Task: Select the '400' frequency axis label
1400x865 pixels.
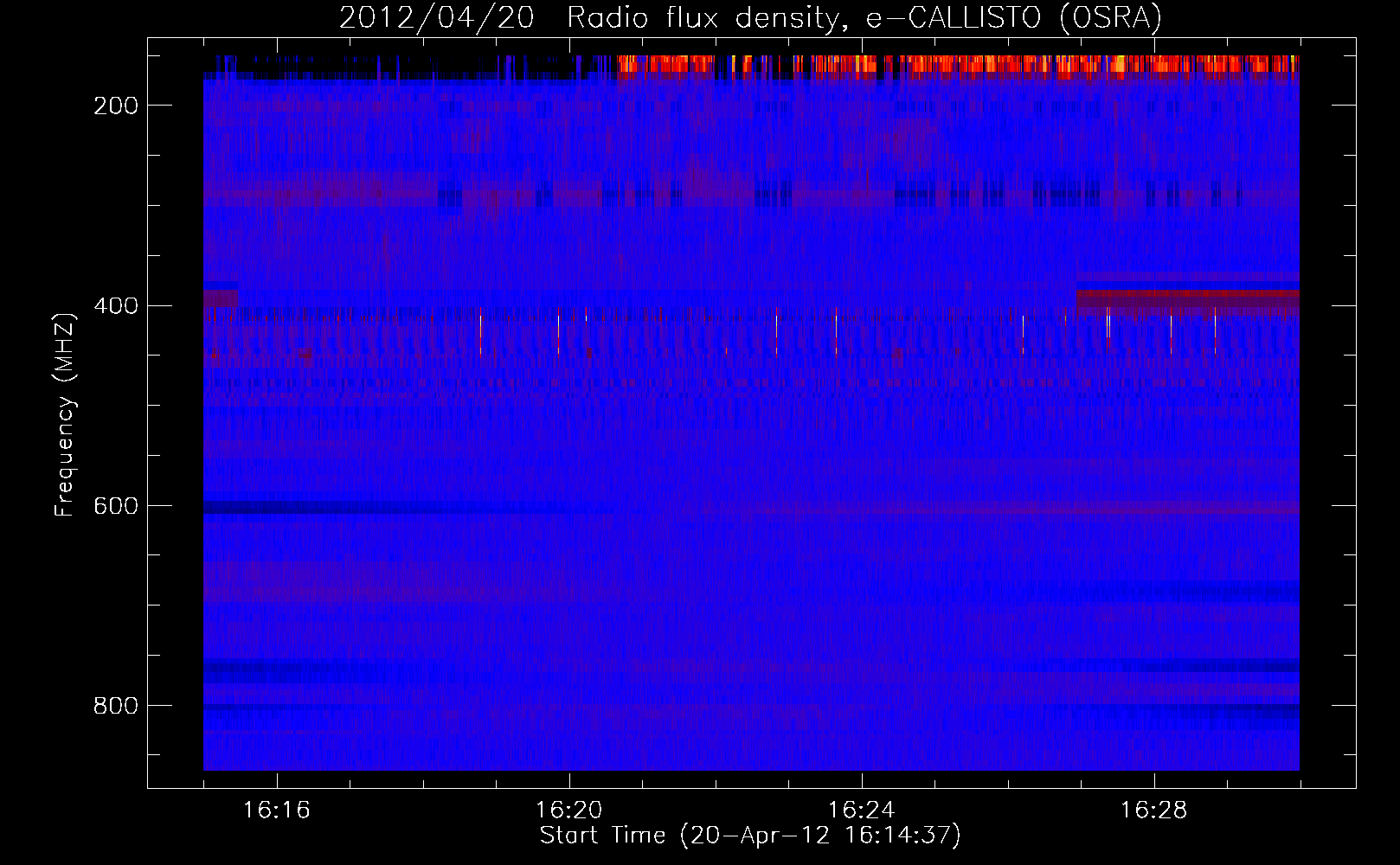Action: tap(115, 306)
